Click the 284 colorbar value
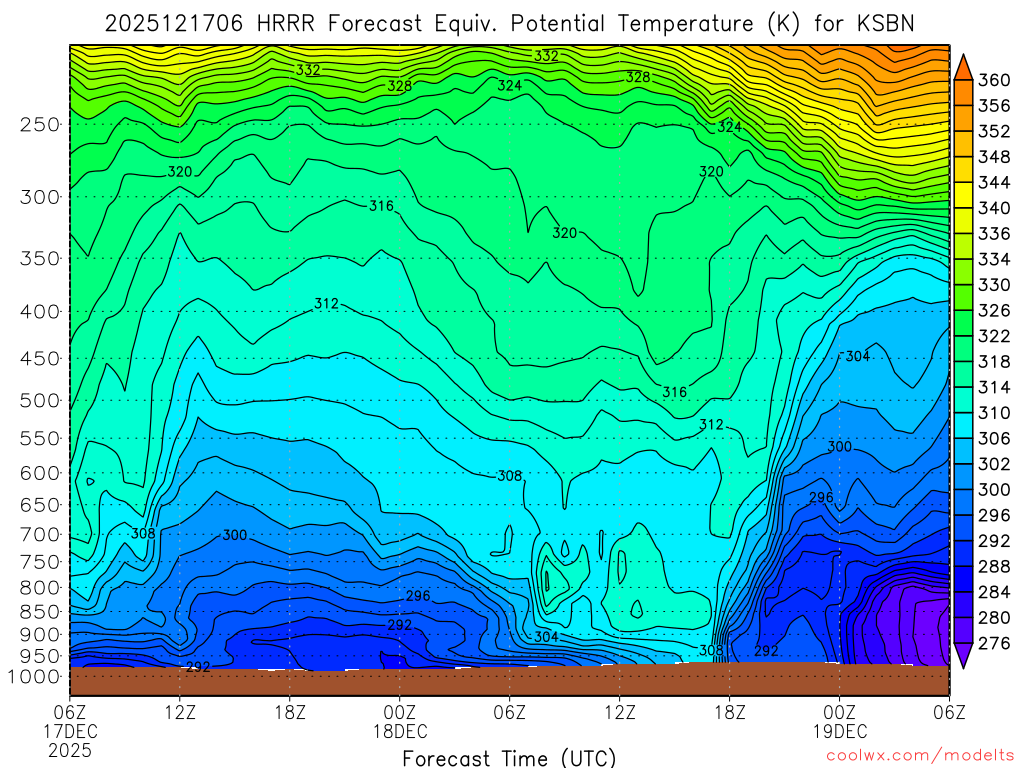 coord(994,592)
